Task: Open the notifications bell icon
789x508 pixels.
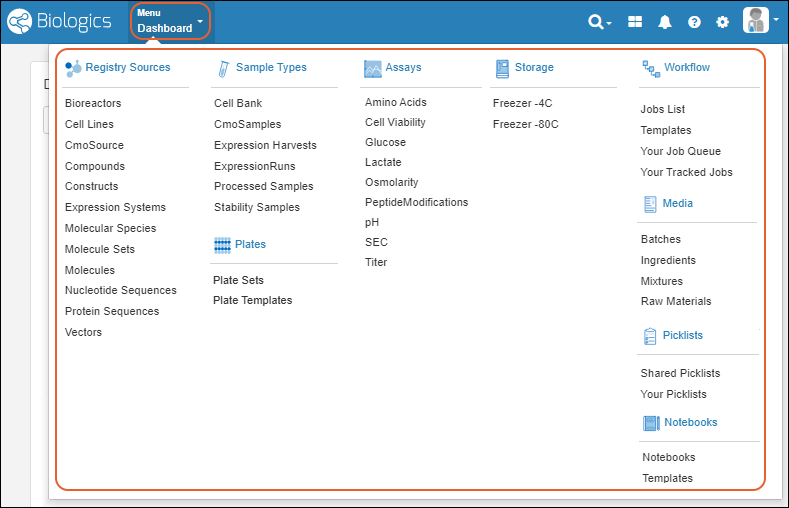Action: [665, 22]
